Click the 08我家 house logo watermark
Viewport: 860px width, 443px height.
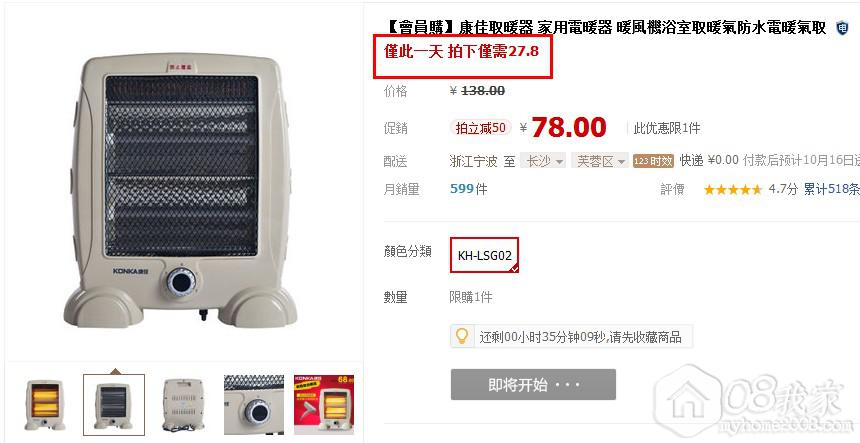[x=688, y=401]
